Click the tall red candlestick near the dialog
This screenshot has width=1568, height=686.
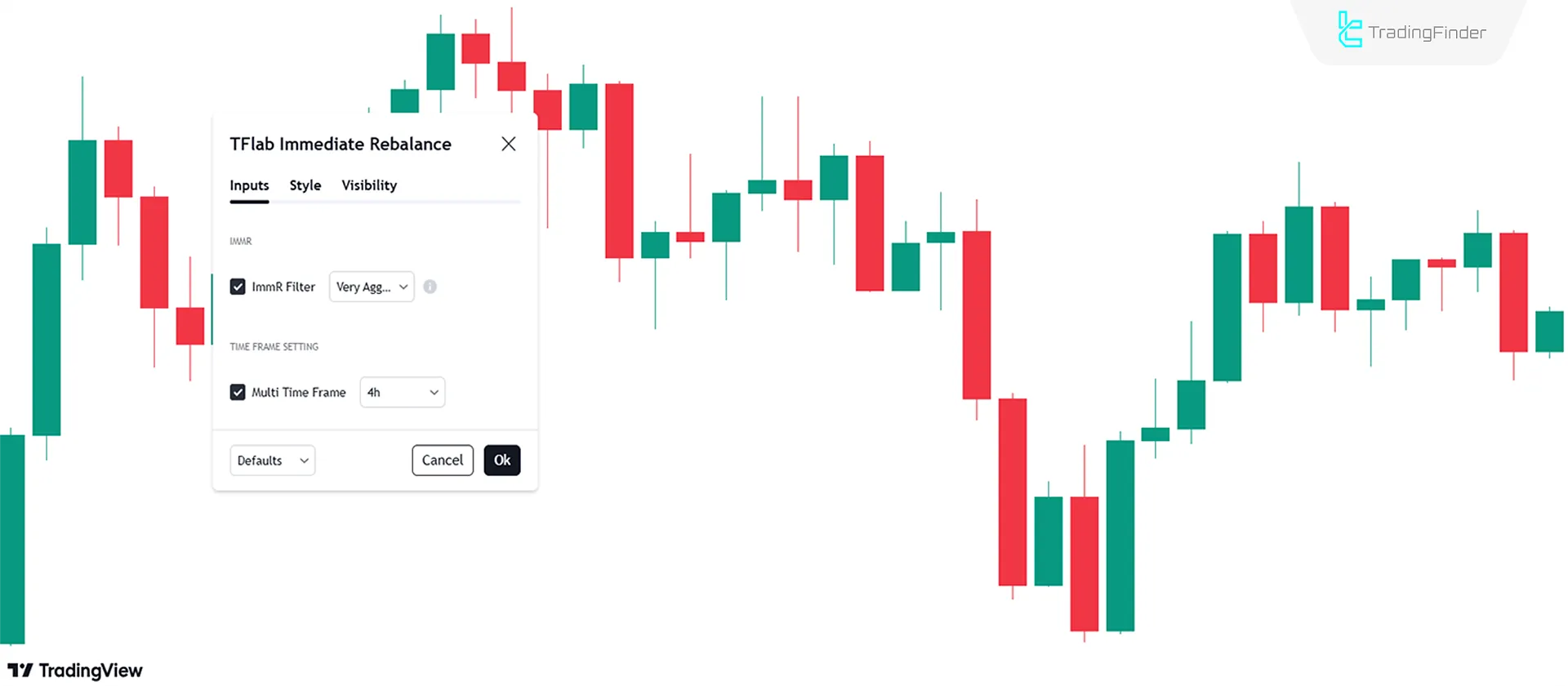click(x=619, y=171)
